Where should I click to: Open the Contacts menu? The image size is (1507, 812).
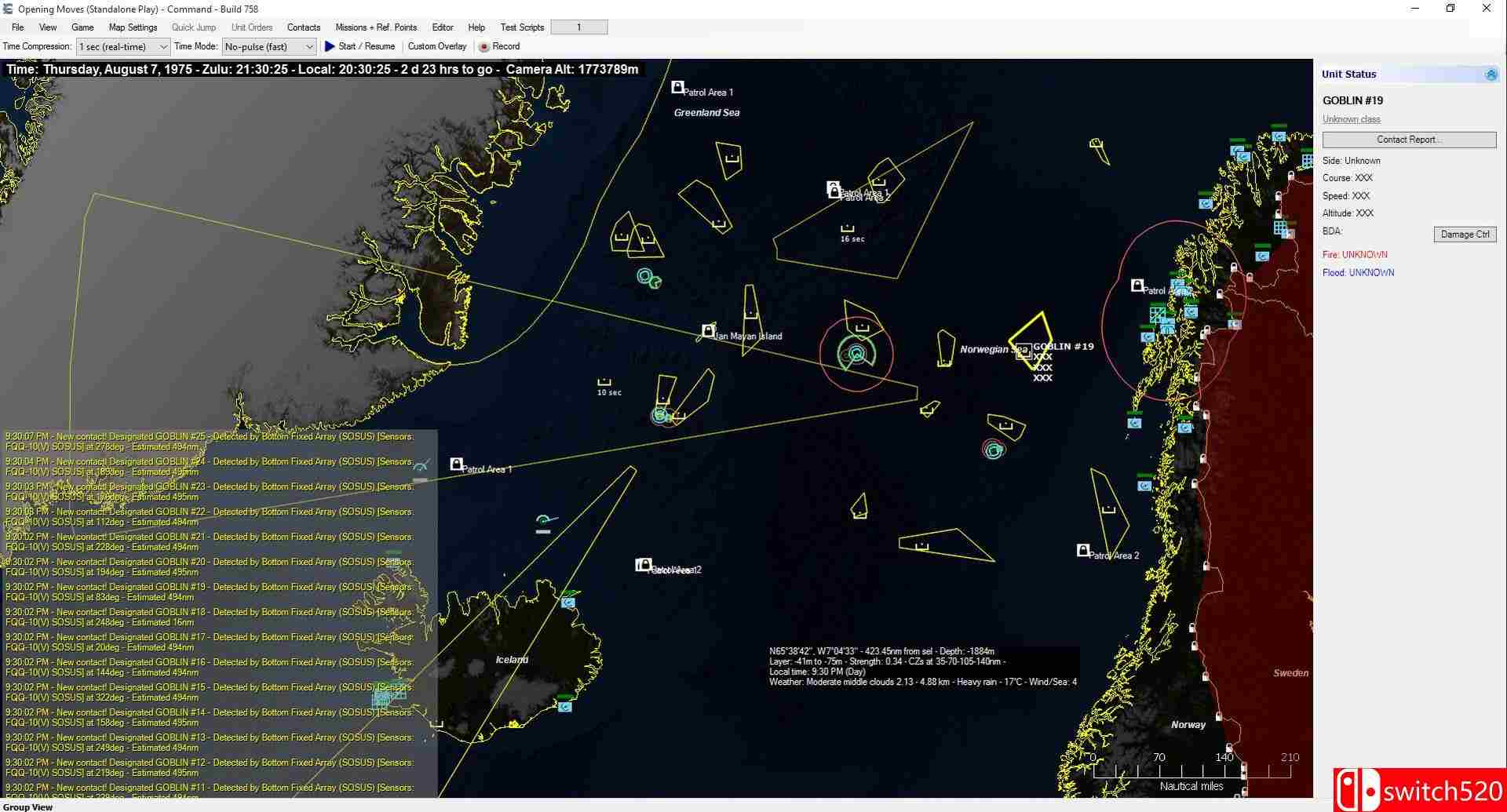[x=303, y=27]
